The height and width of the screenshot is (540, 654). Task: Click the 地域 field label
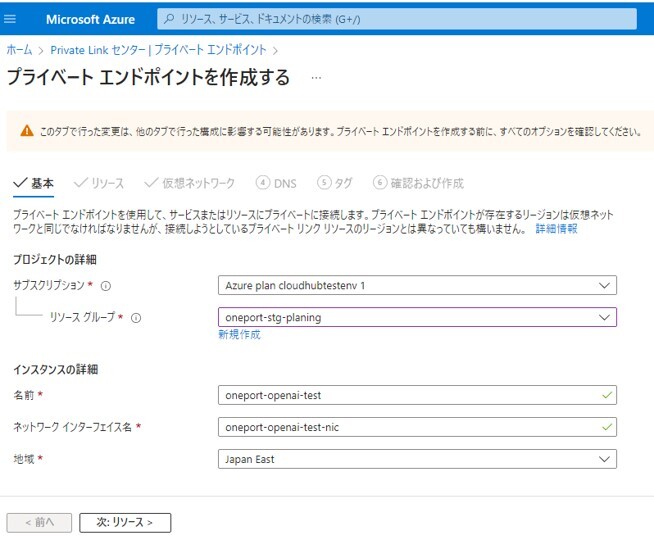(23, 459)
